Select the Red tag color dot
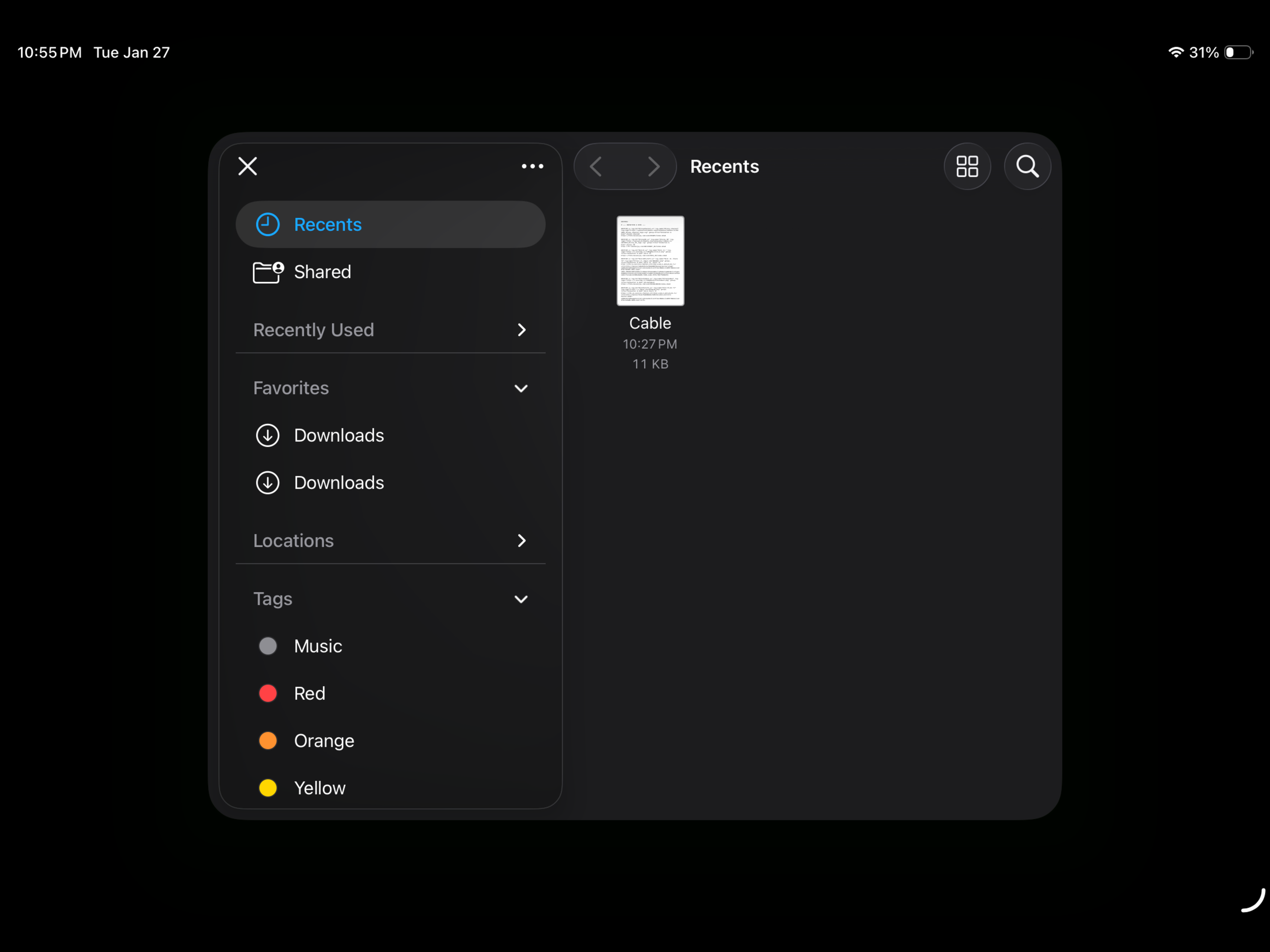Image resolution: width=1270 pixels, height=952 pixels. click(x=268, y=693)
